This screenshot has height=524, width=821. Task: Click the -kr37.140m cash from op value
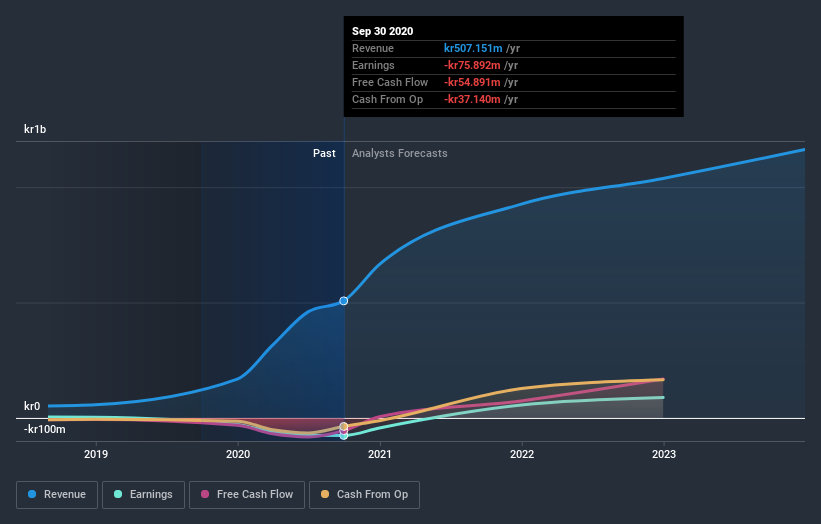472,99
